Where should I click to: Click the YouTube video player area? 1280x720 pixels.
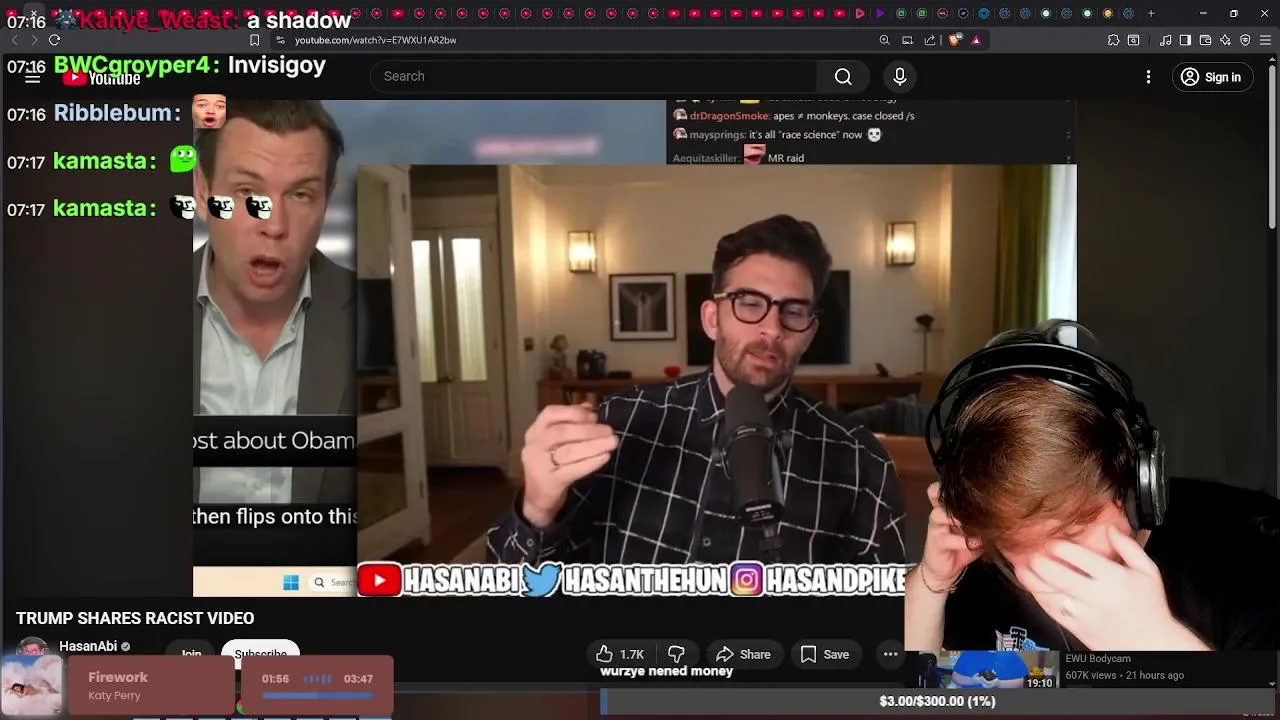coord(635,348)
